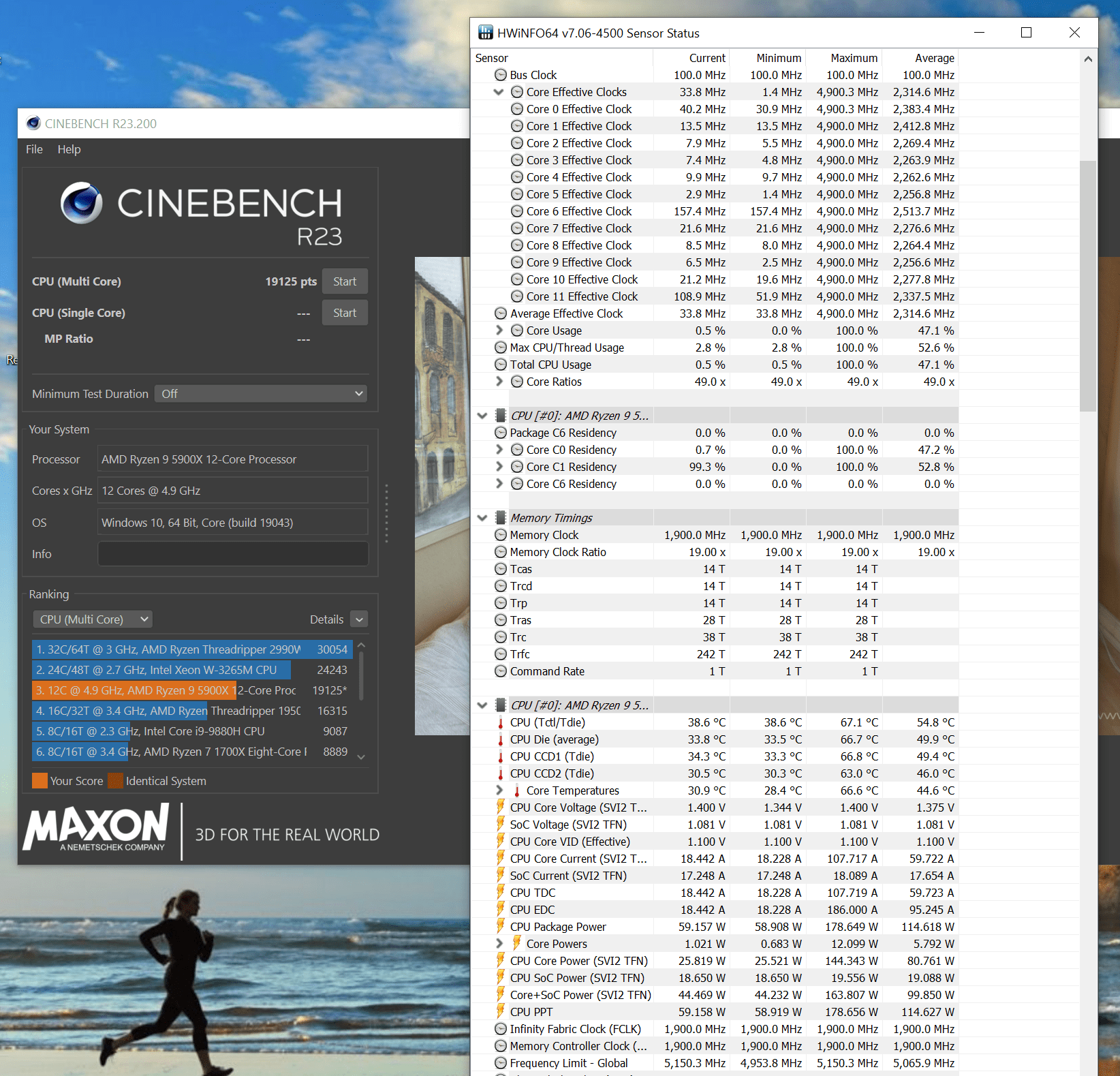Click the Package C6 Residency icon
The width and height of the screenshot is (1120, 1076).
(501, 433)
